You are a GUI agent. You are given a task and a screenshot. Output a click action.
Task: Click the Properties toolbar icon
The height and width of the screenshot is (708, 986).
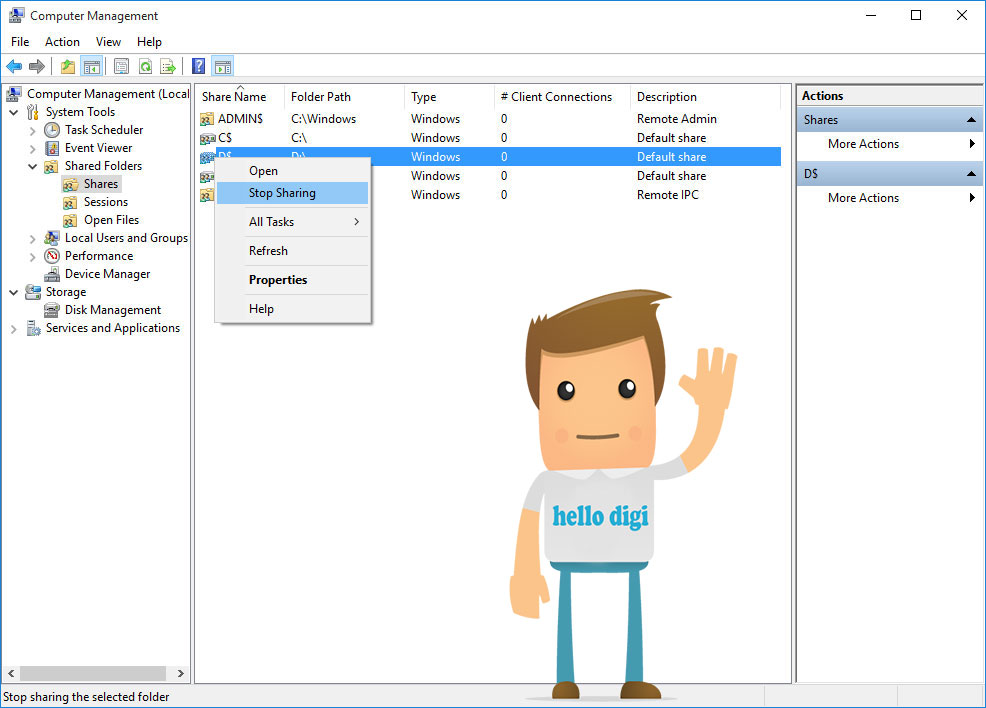pos(121,66)
